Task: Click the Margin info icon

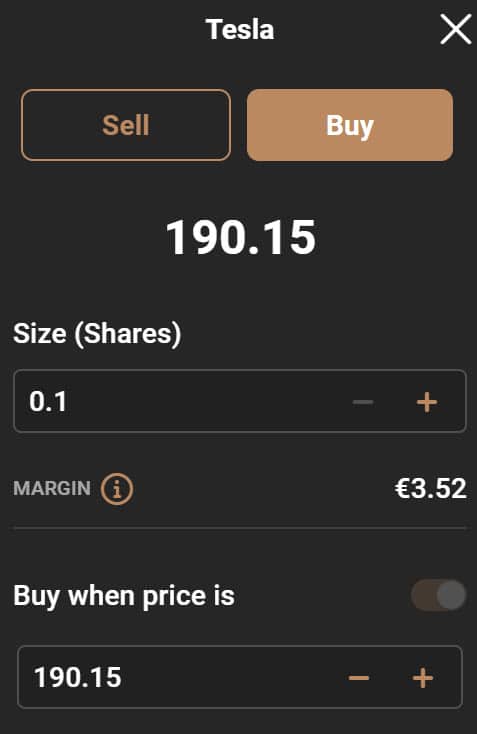Action: (117, 489)
